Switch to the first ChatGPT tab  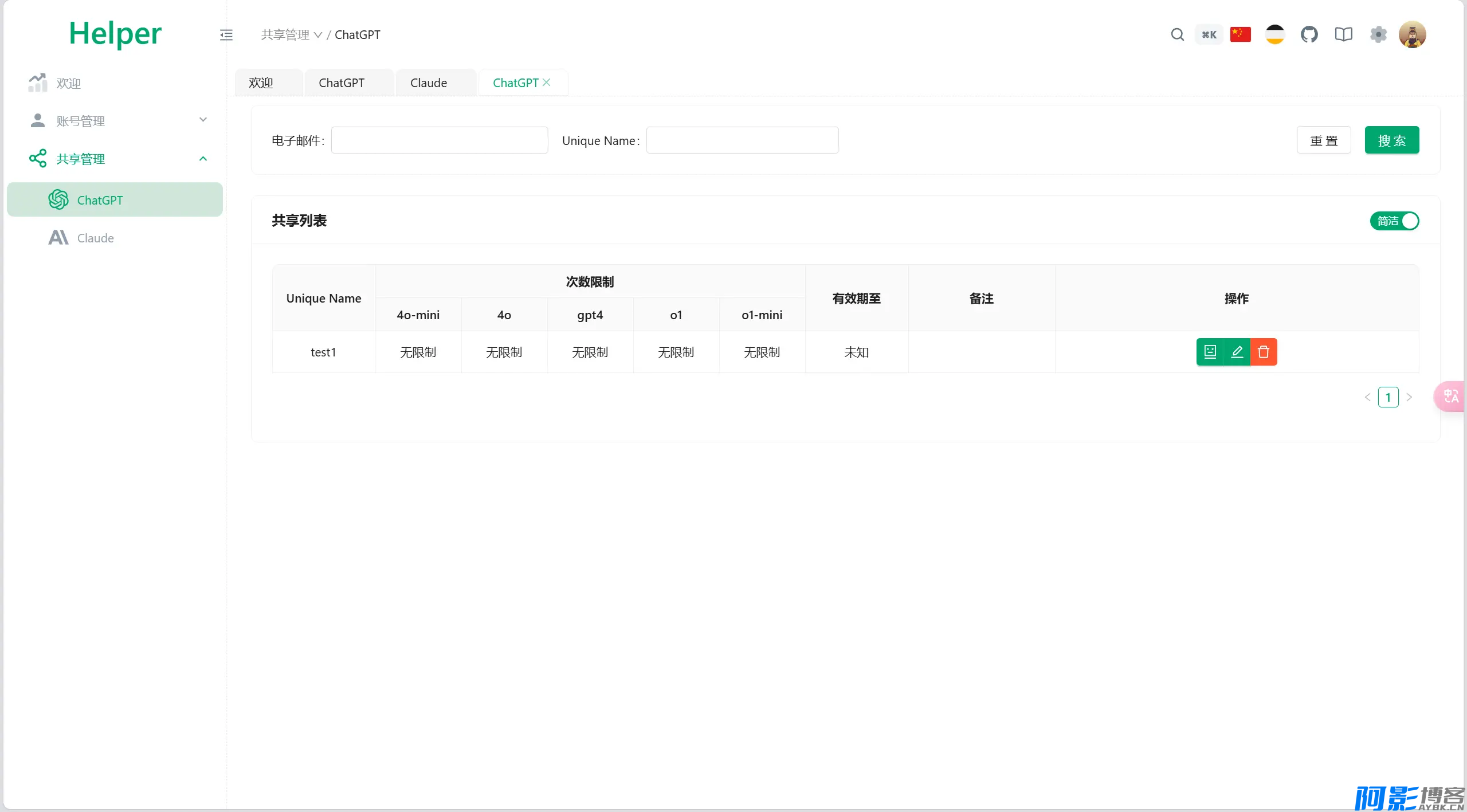[x=349, y=83]
